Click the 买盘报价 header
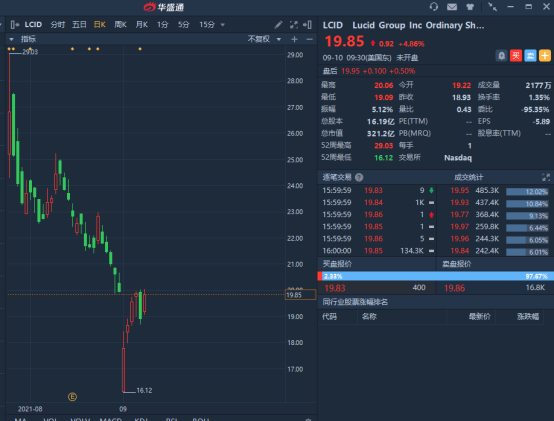The width and height of the screenshot is (554, 421). [337, 264]
